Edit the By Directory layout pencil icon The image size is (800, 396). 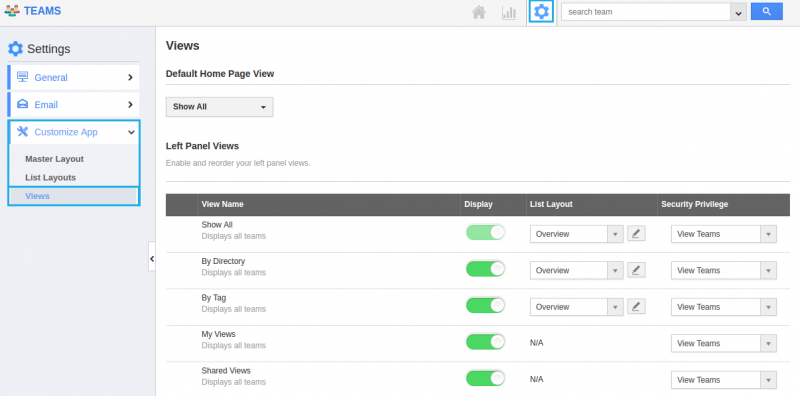[x=636, y=270]
